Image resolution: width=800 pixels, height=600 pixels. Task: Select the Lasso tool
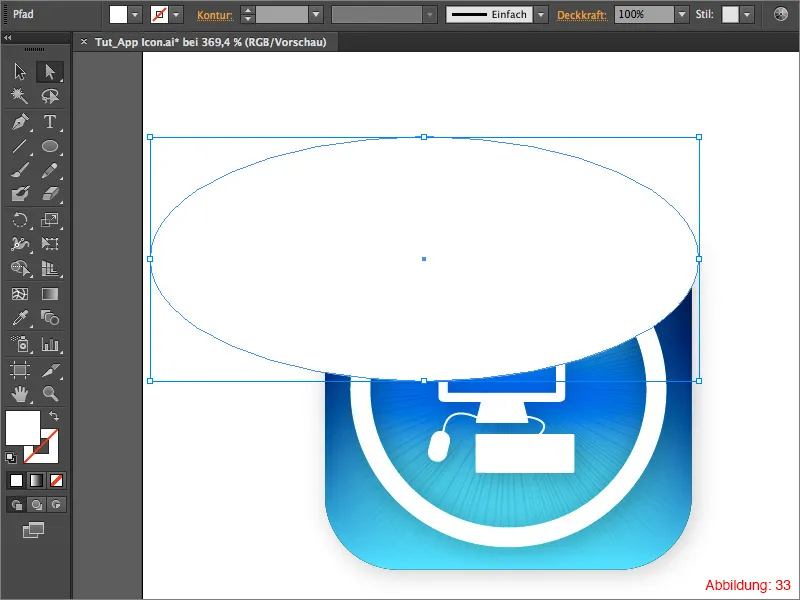[49, 95]
